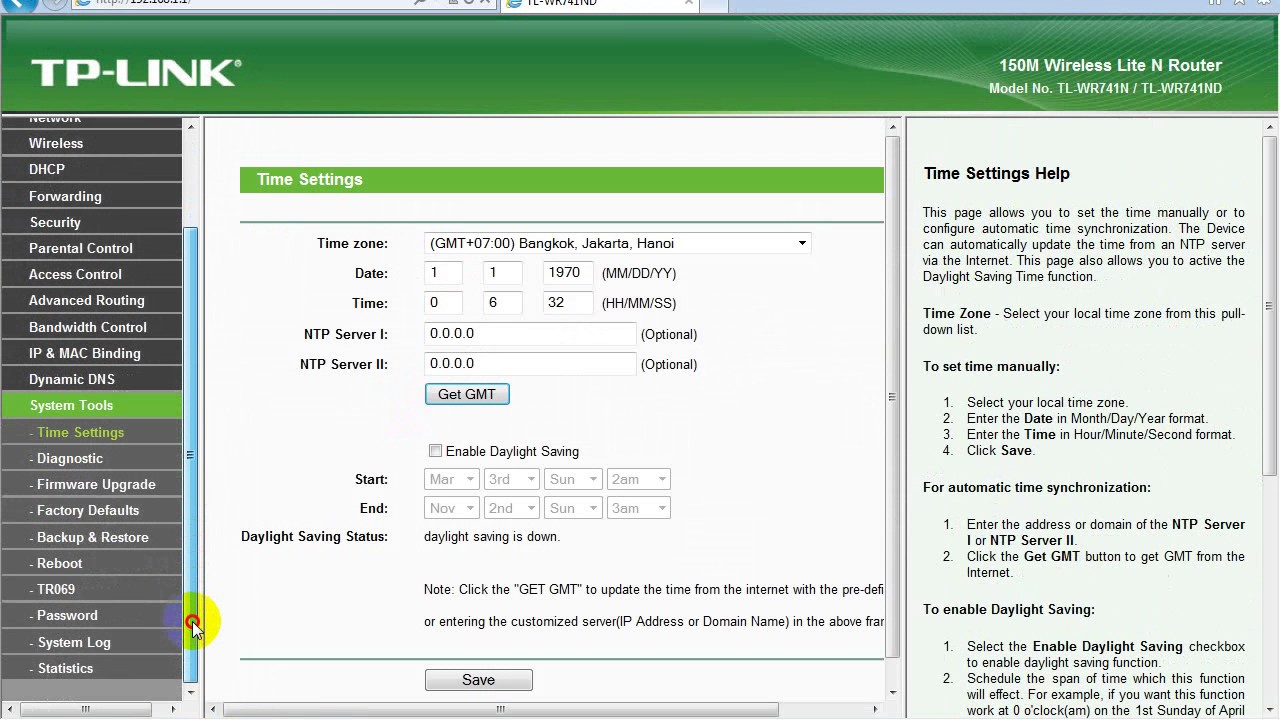Click the Get GMT button
Image resolution: width=1280 pixels, height=720 pixels.
click(x=467, y=394)
